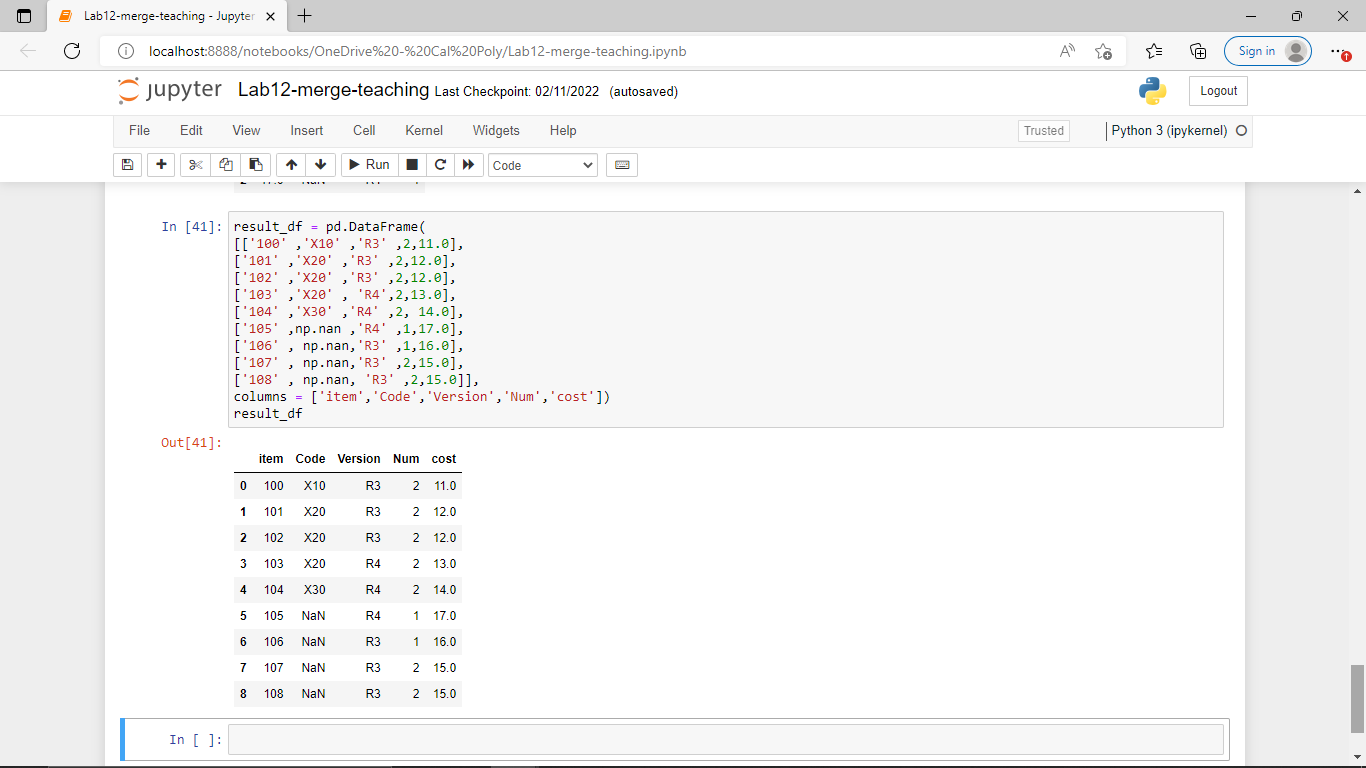Refresh the browser page

tap(72, 51)
